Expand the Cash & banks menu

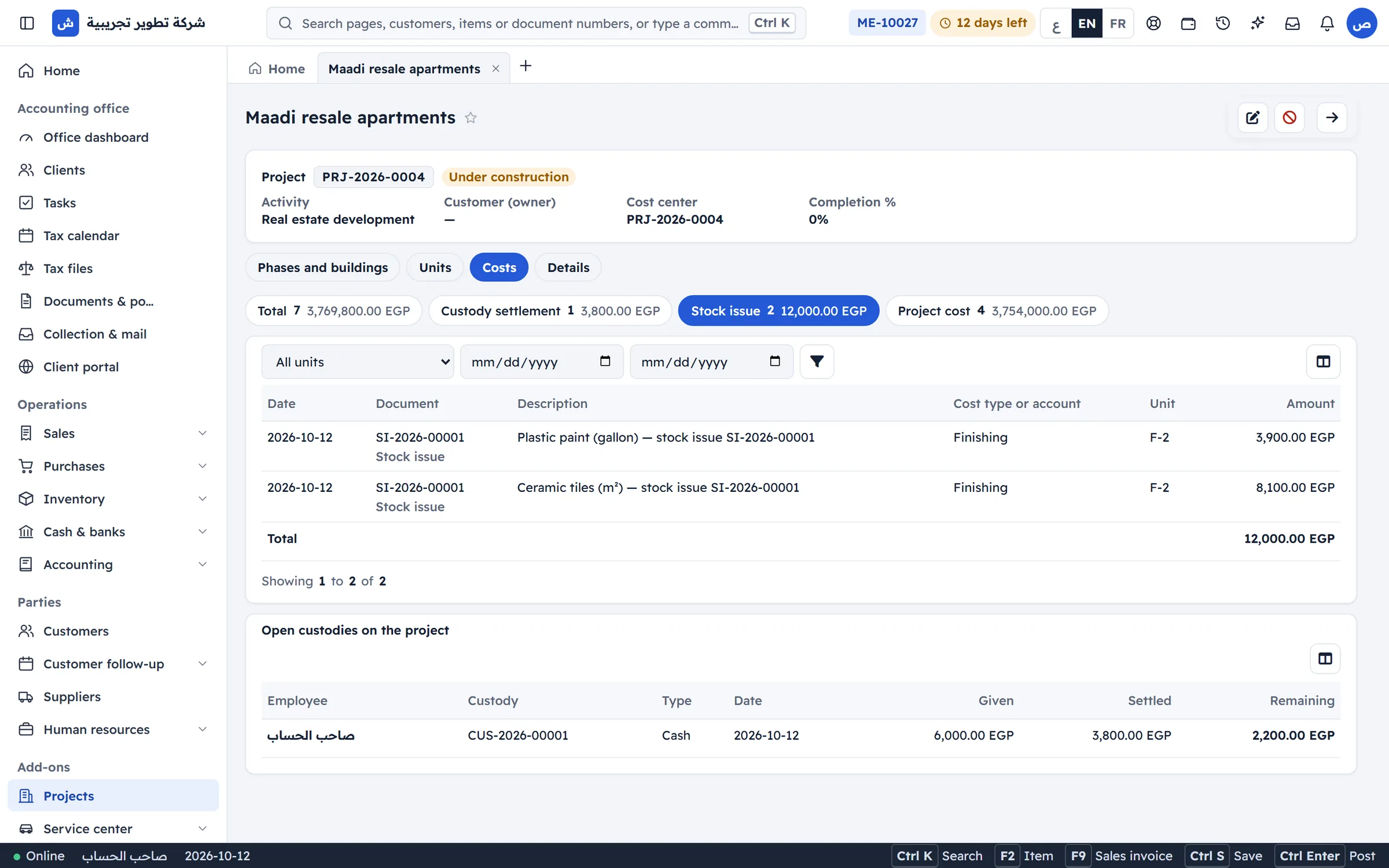tap(113, 532)
